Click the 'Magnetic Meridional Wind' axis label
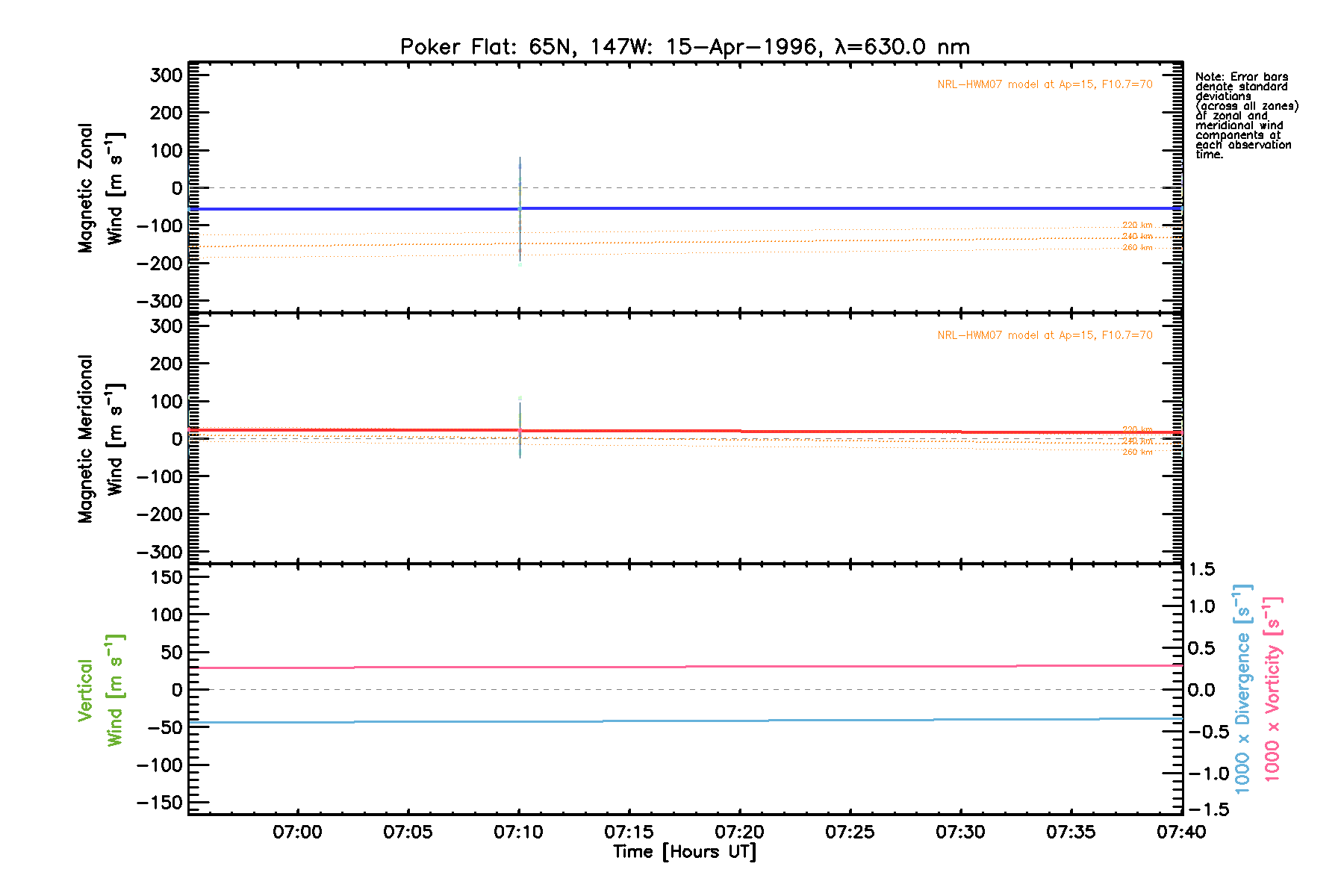Image resolution: width=1344 pixels, height=896 pixels. coord(100,439)
